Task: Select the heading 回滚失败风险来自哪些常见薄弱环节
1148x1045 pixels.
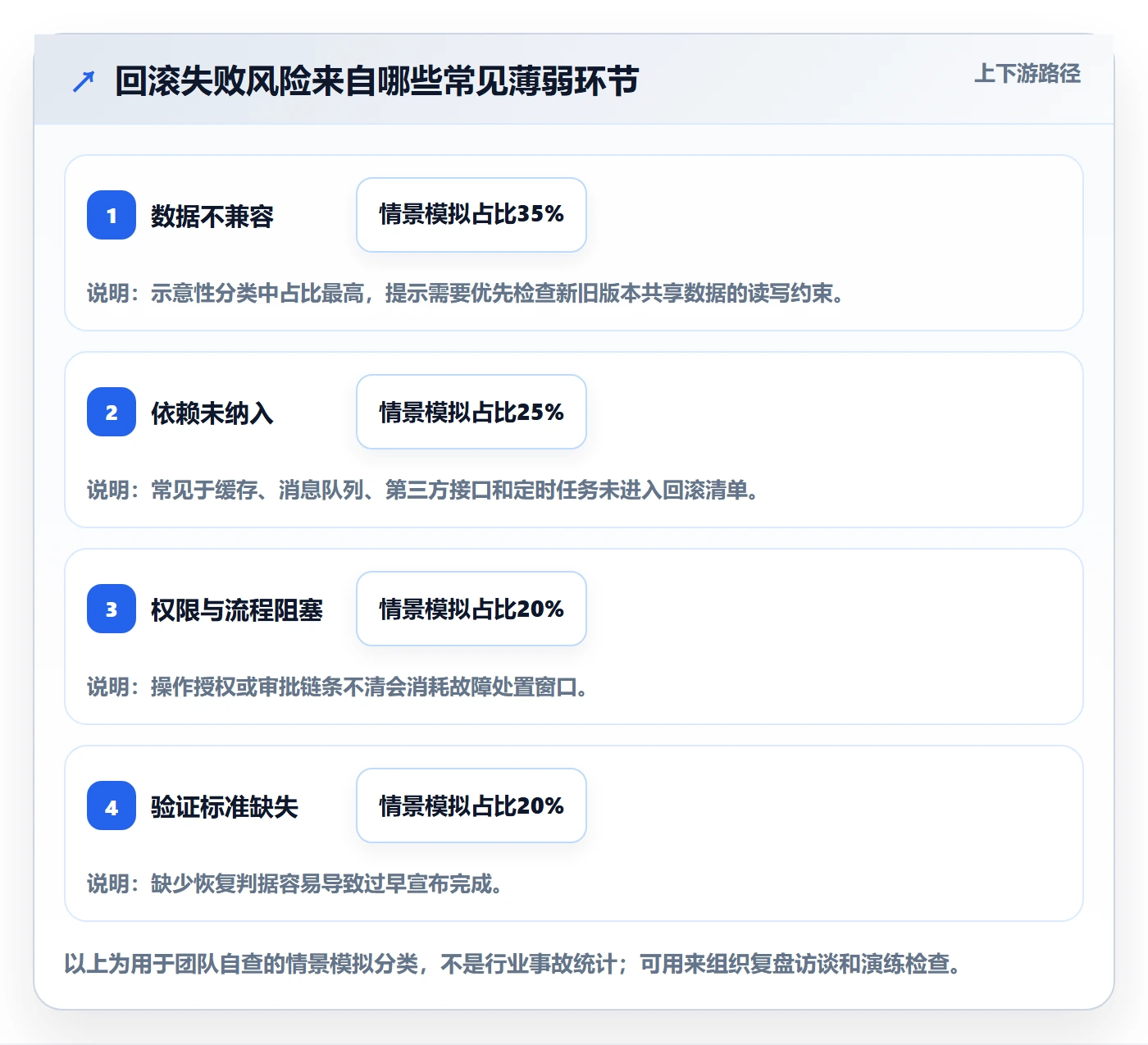Action: pos(376,81)
